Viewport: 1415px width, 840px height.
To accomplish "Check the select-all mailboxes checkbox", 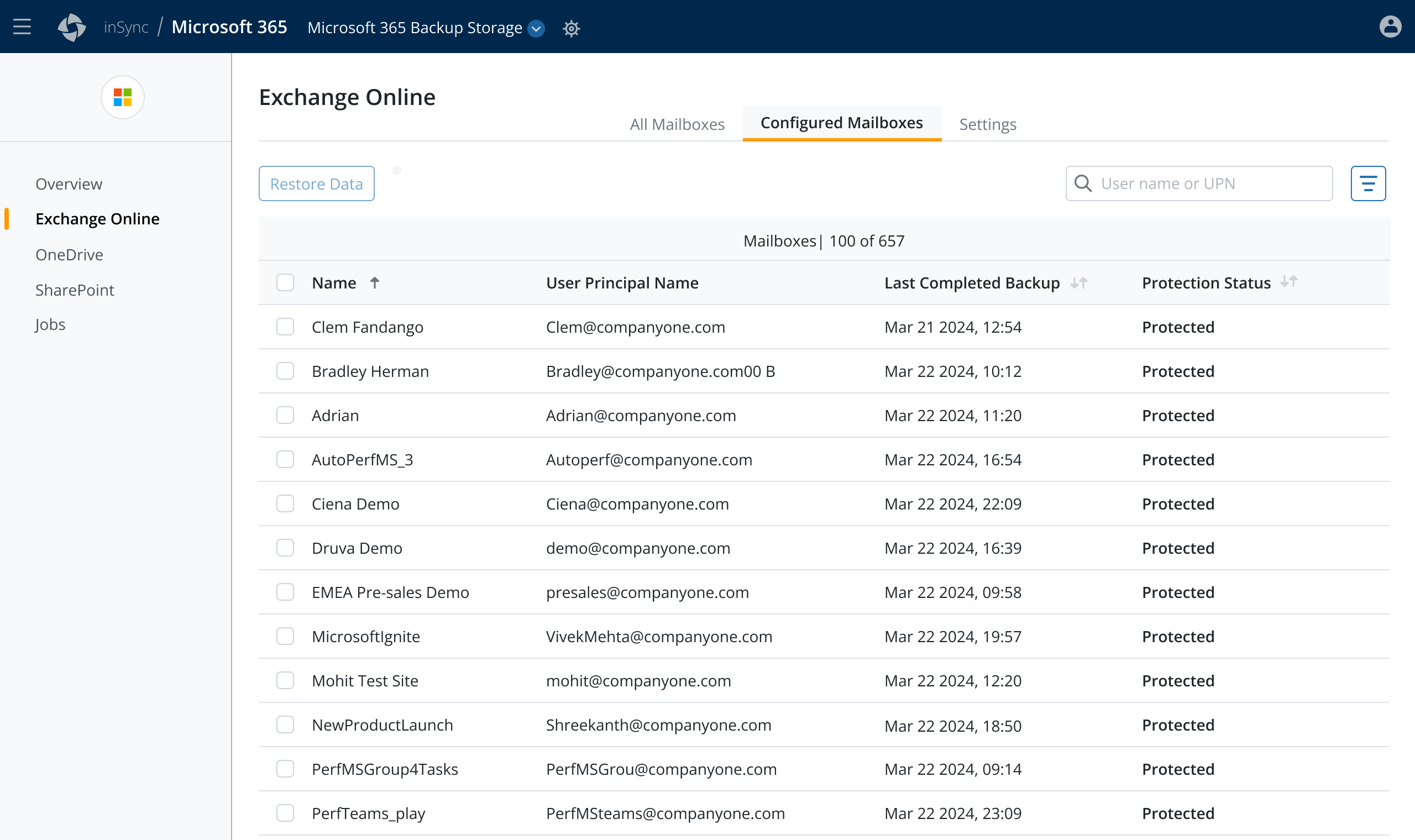I will coord(285,282).
